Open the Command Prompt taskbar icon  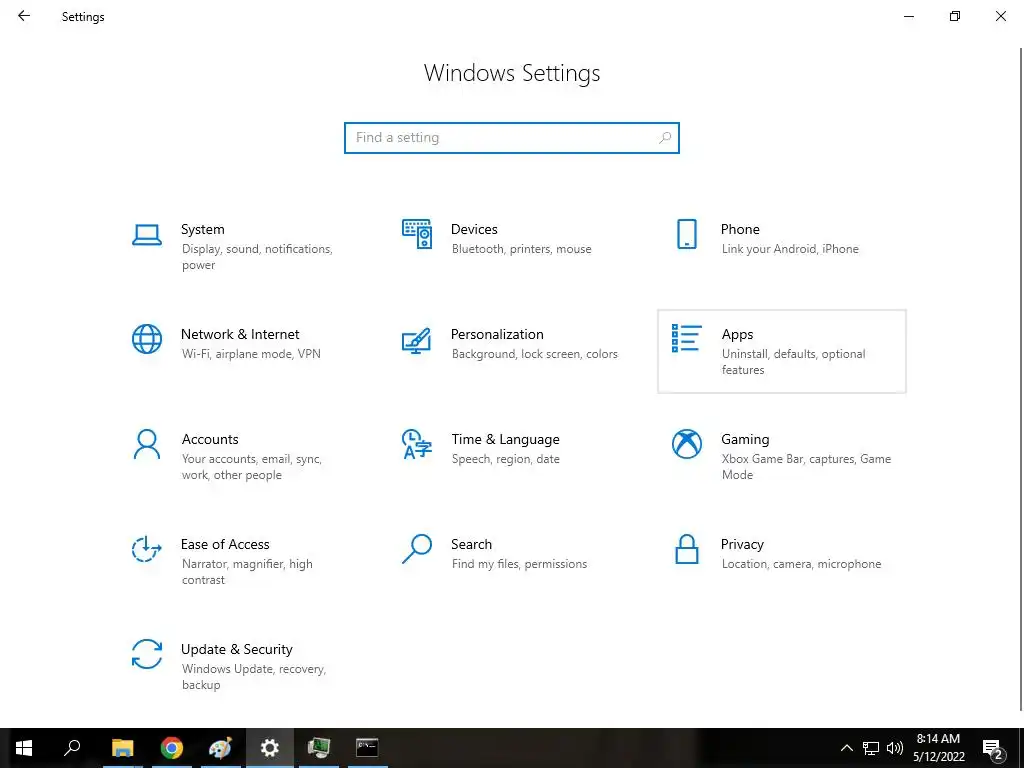click(367, 748)
